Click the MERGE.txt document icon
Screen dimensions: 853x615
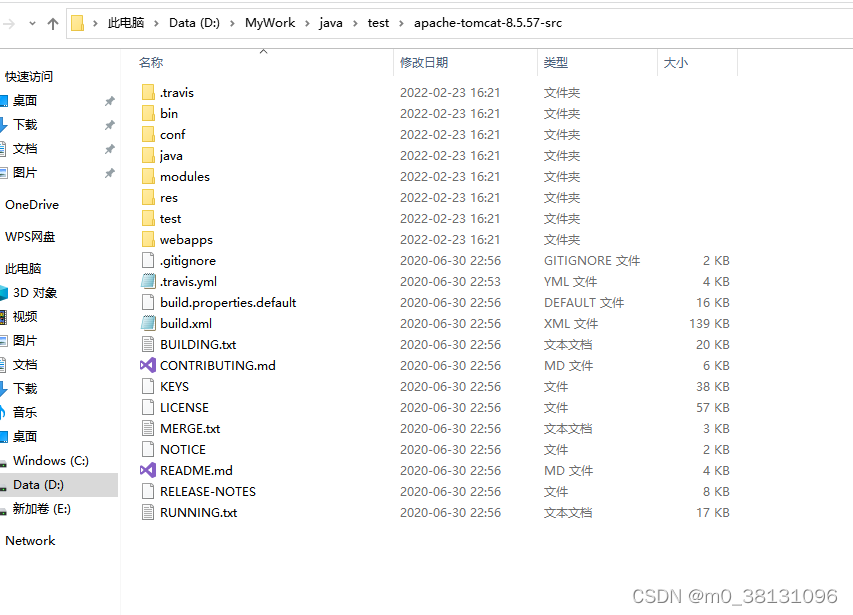pyautogui.click(x=148, y=428)
